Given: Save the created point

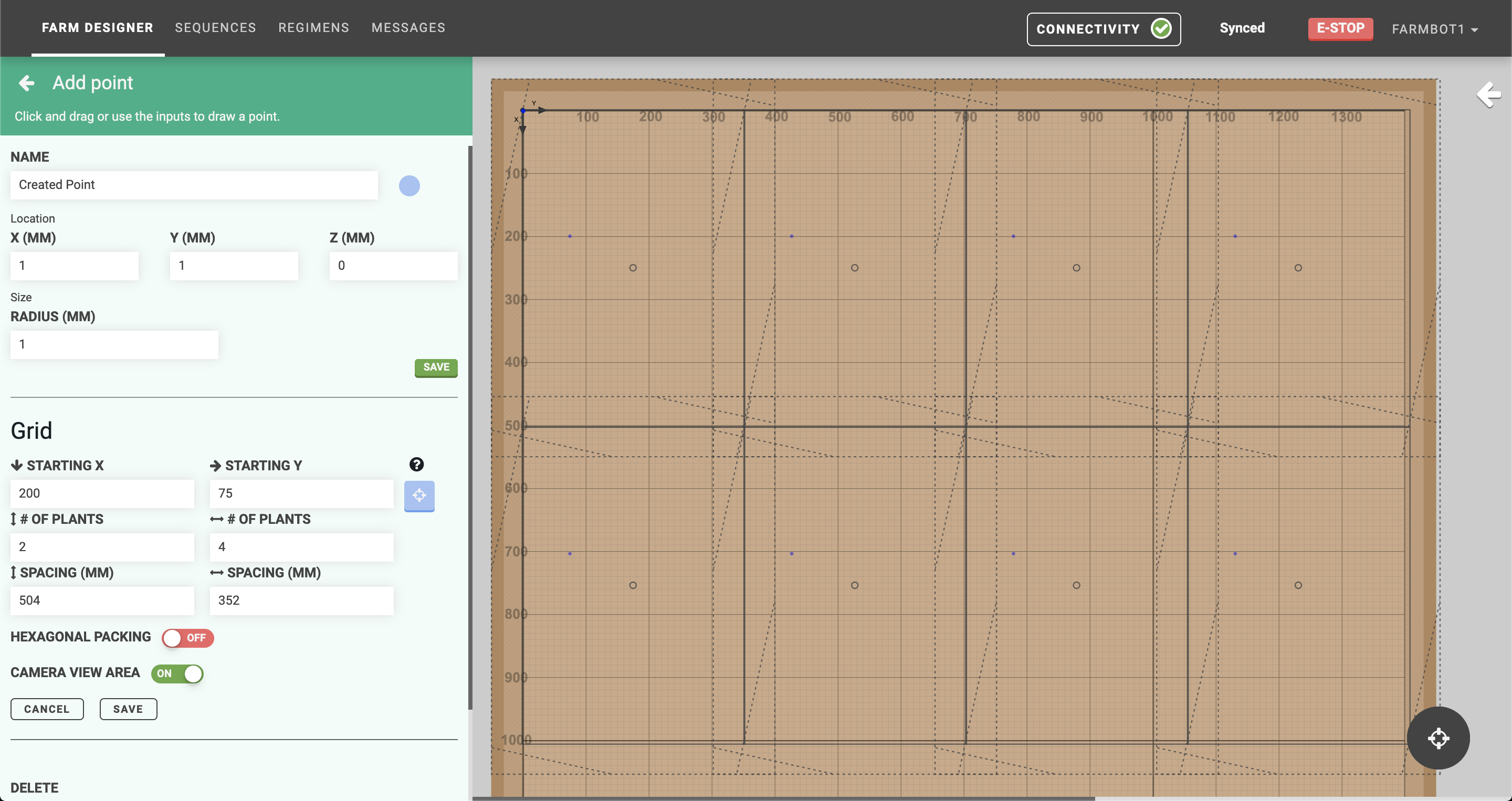Looking at the screenshot, I should [436, 368].
